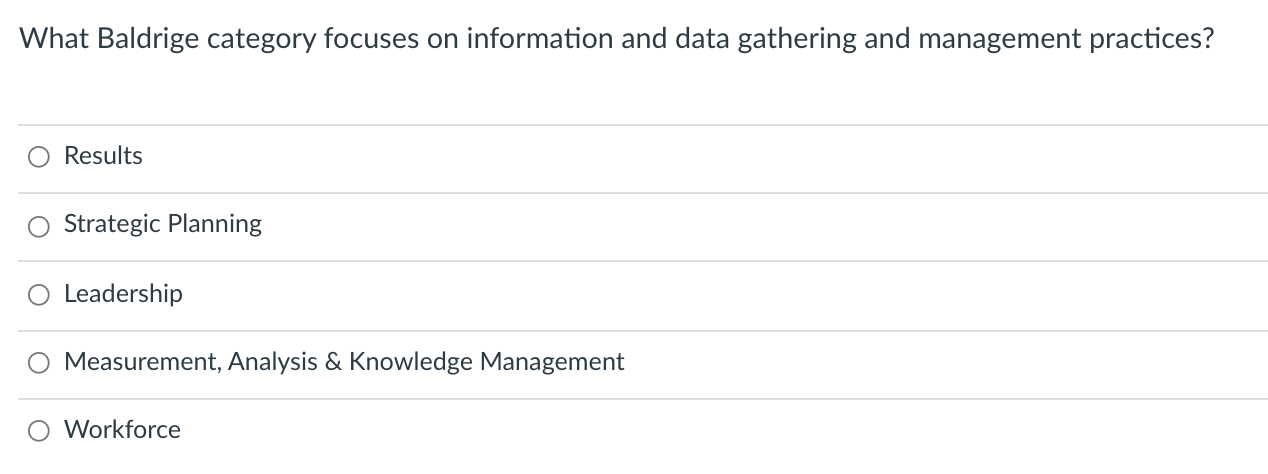Click the 'Workforce' answer label text

(x=122, y=430)
